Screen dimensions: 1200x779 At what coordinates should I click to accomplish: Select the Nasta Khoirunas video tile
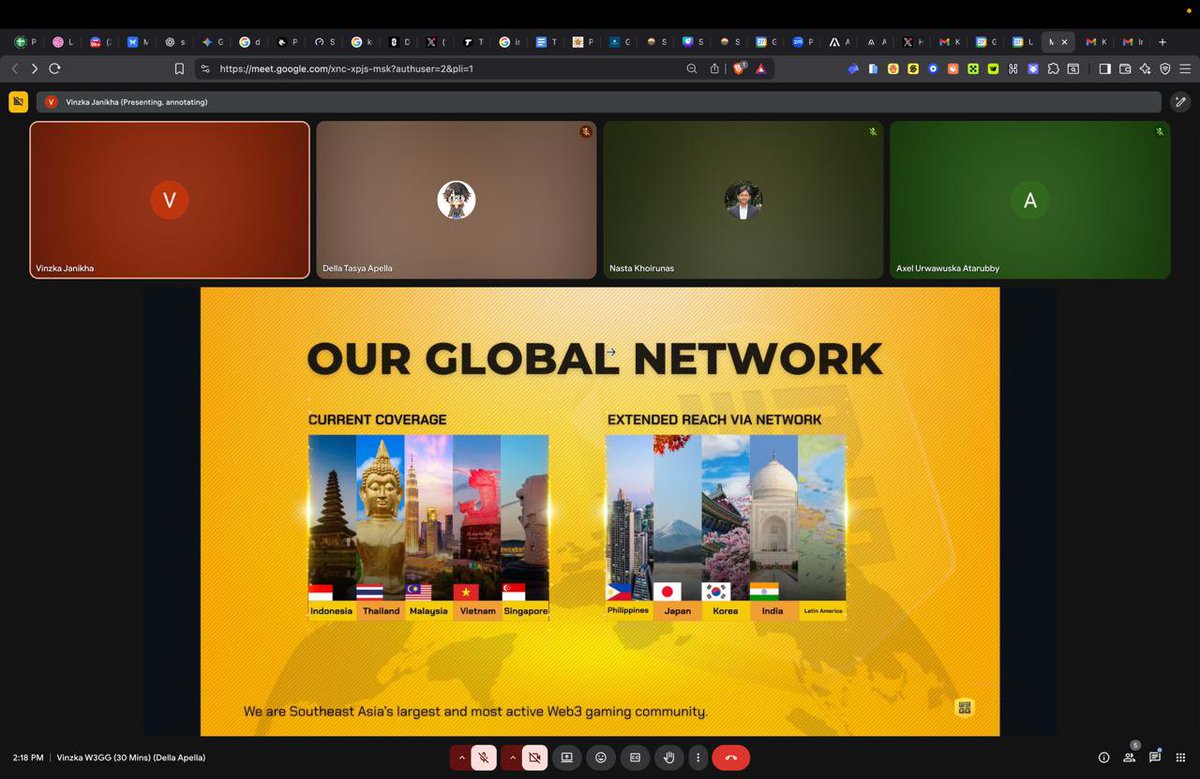tap(743, 200)
